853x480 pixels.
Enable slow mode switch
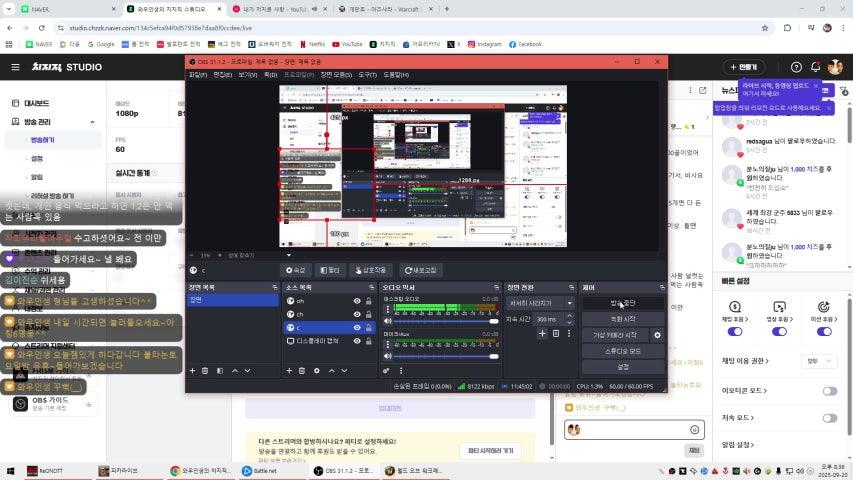point(830,418)
